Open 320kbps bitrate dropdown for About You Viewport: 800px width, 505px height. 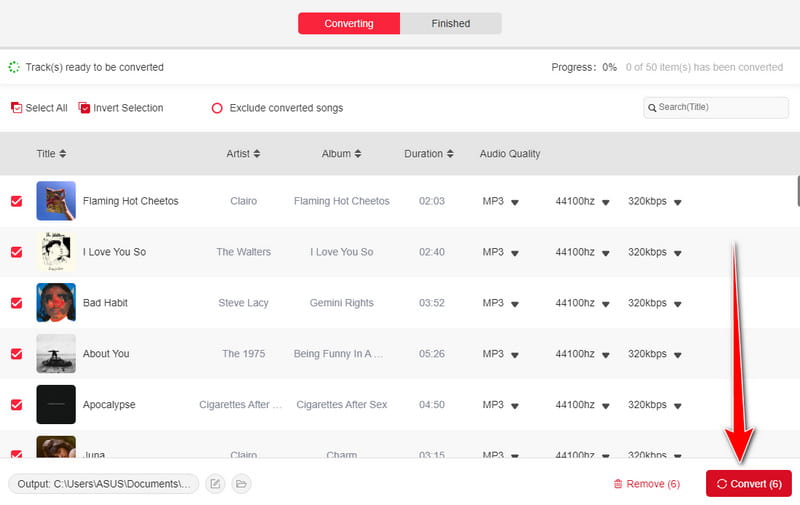677,355
